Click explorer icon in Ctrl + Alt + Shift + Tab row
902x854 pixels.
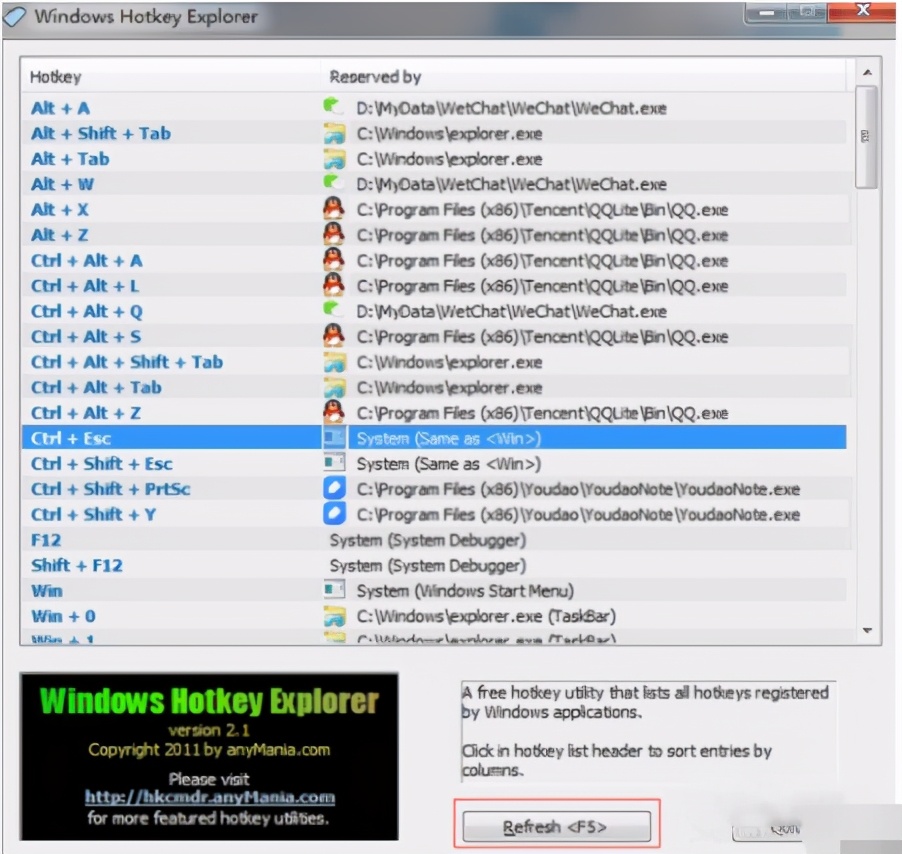point(334,362)
